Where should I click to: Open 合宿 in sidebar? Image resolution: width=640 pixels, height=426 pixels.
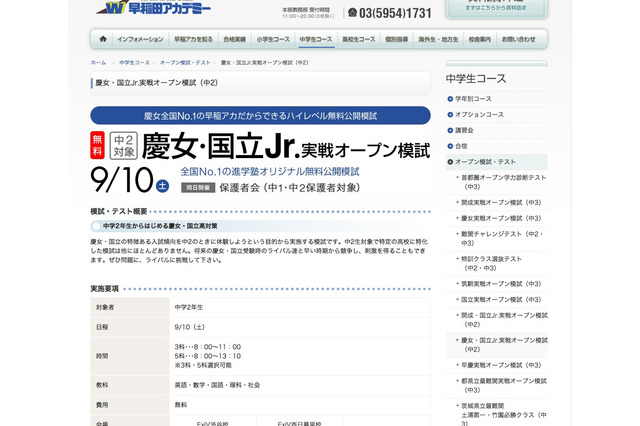tap(461, 146)
